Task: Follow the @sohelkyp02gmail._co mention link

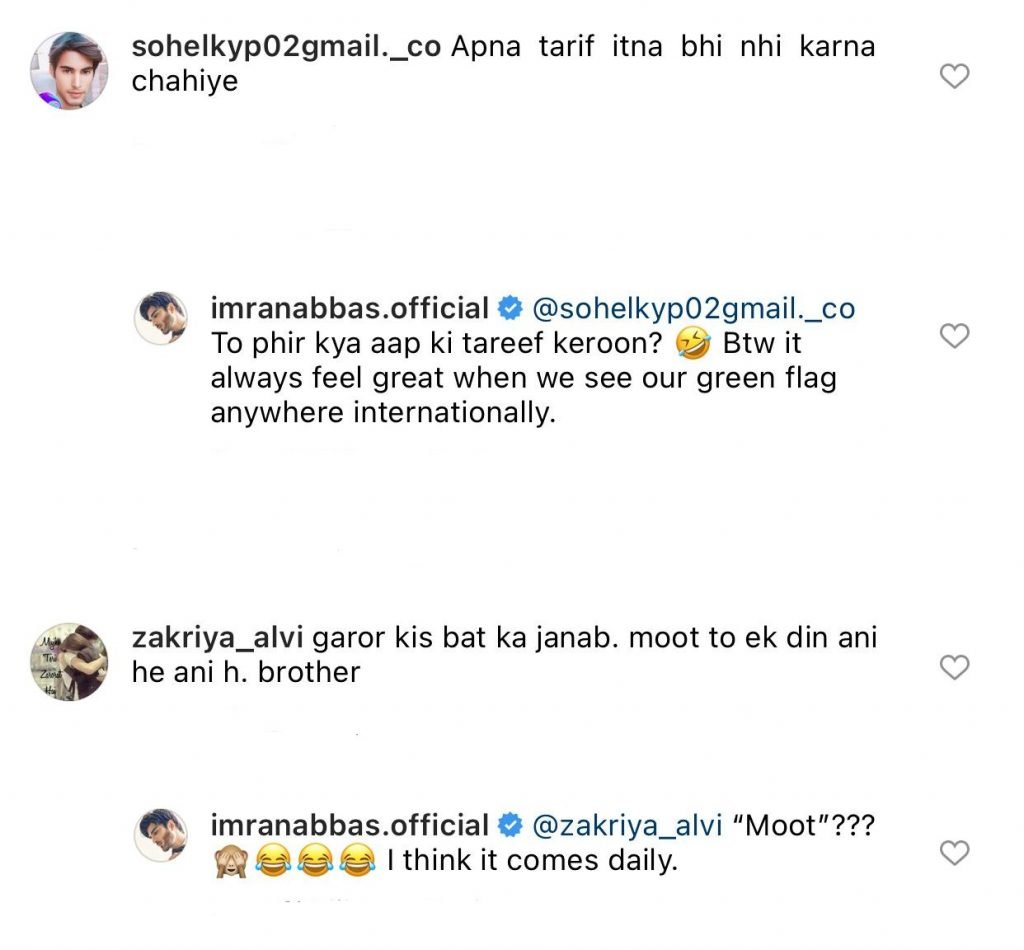Action: [692, 308]
